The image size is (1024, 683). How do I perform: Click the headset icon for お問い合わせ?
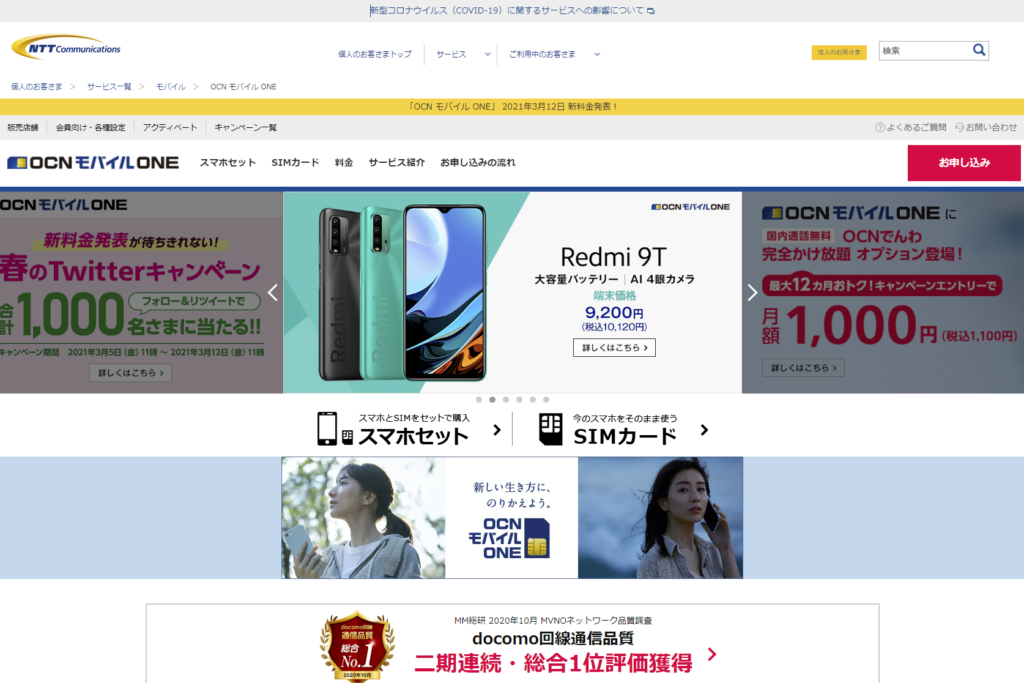point(959,127)
